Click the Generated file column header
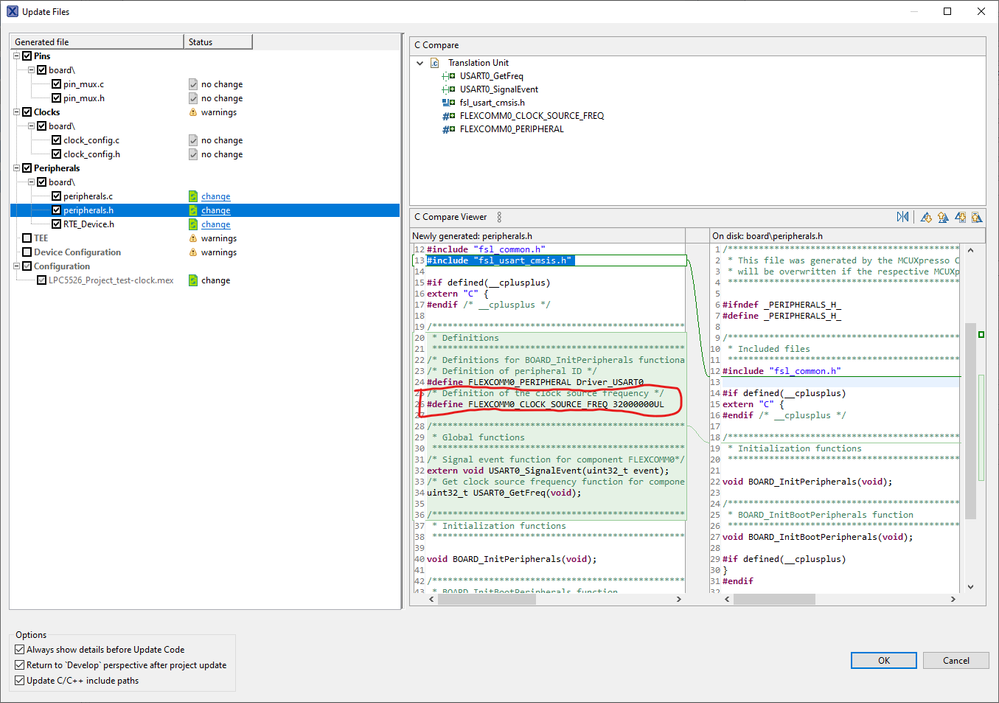Viewport: 999px width, 703px height. coord(97,42)
